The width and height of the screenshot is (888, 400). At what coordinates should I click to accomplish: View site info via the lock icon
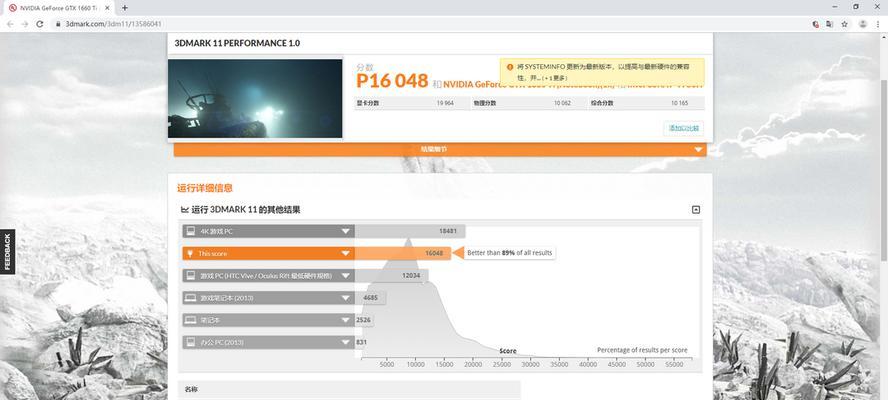click(58, 24)
